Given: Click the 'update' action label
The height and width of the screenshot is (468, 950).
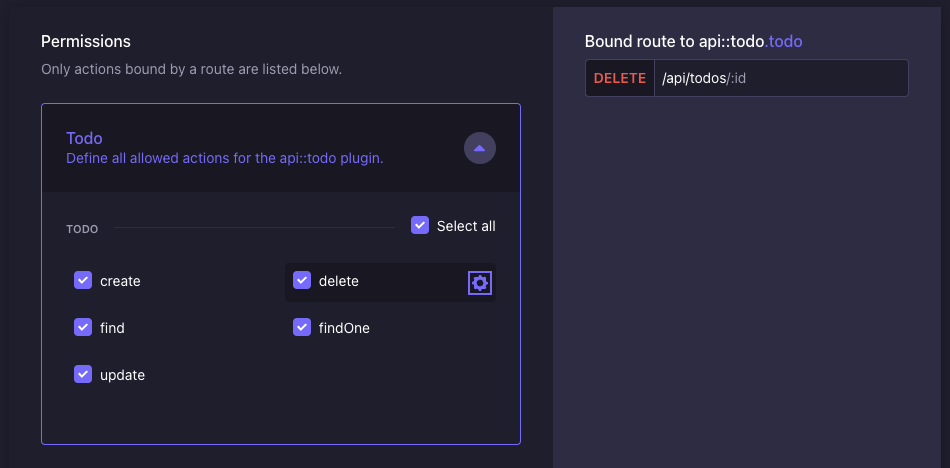Looking at the screenshot, I should click(122, 375).
